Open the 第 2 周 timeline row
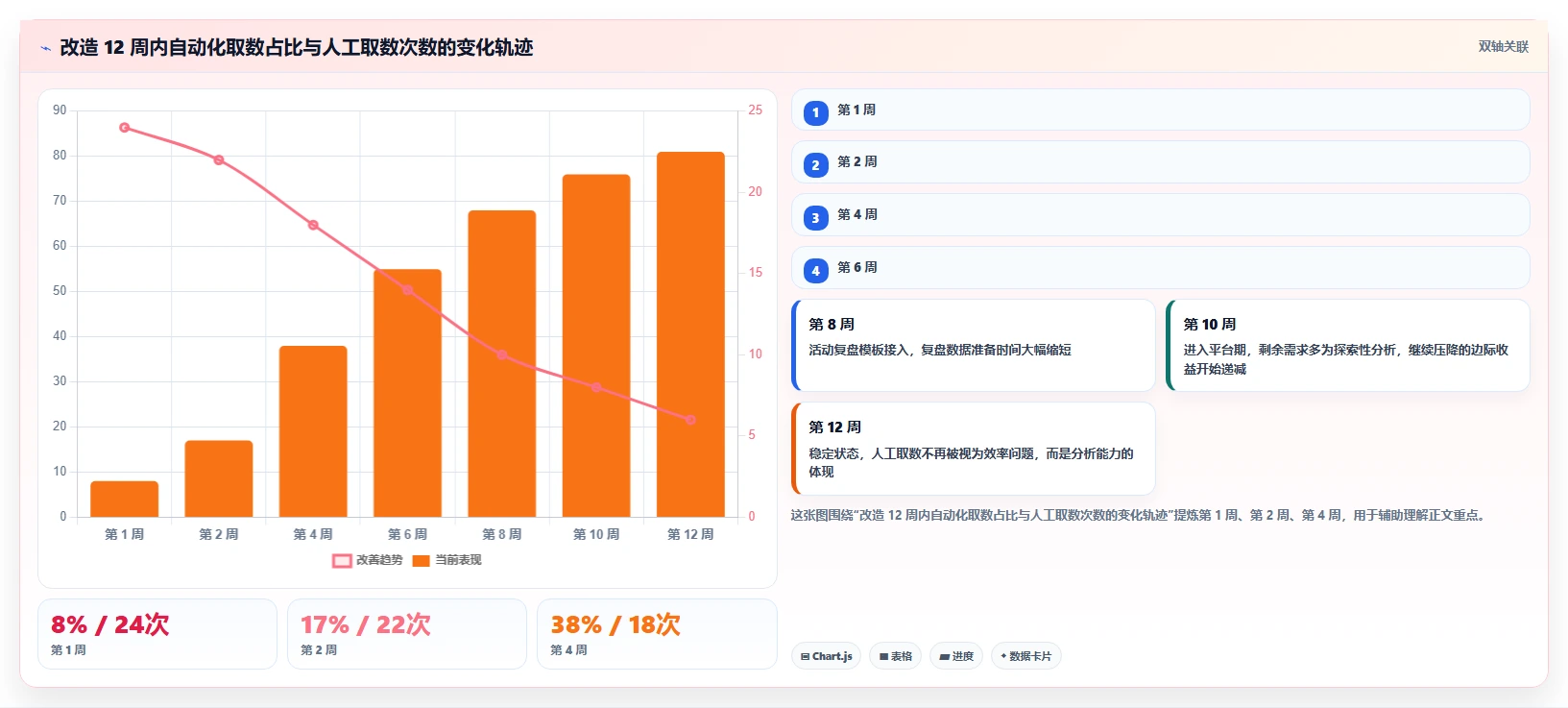The height and width of the screenshot is (708, 1568). coord(1160,161)
